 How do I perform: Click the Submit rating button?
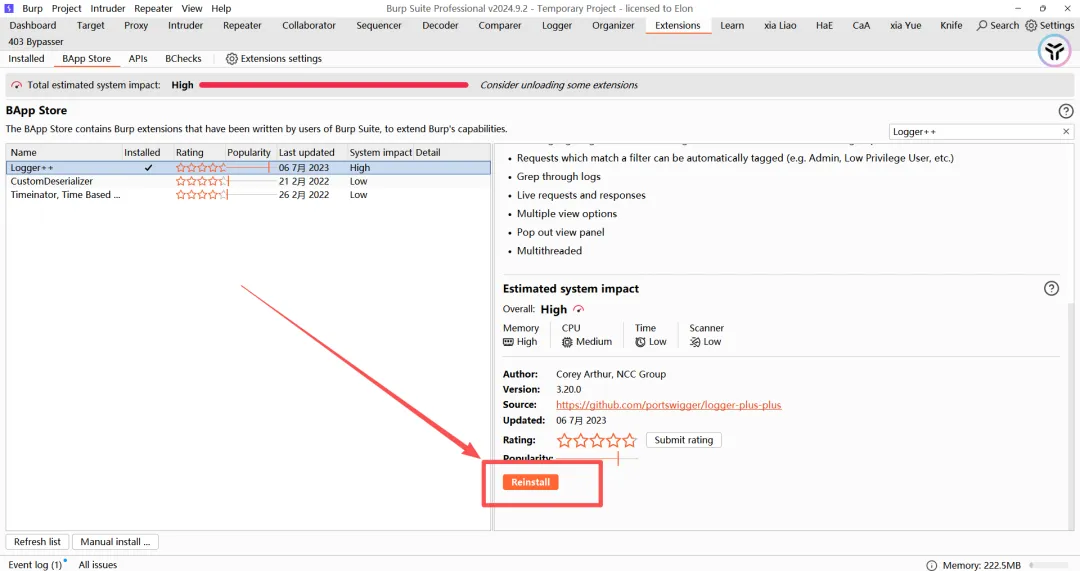683,440
